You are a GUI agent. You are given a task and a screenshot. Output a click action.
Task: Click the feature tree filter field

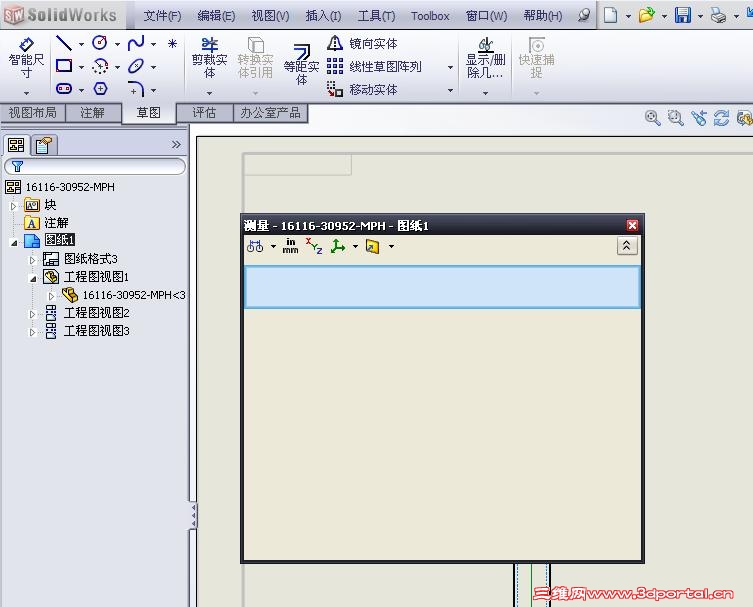(95, 166)
